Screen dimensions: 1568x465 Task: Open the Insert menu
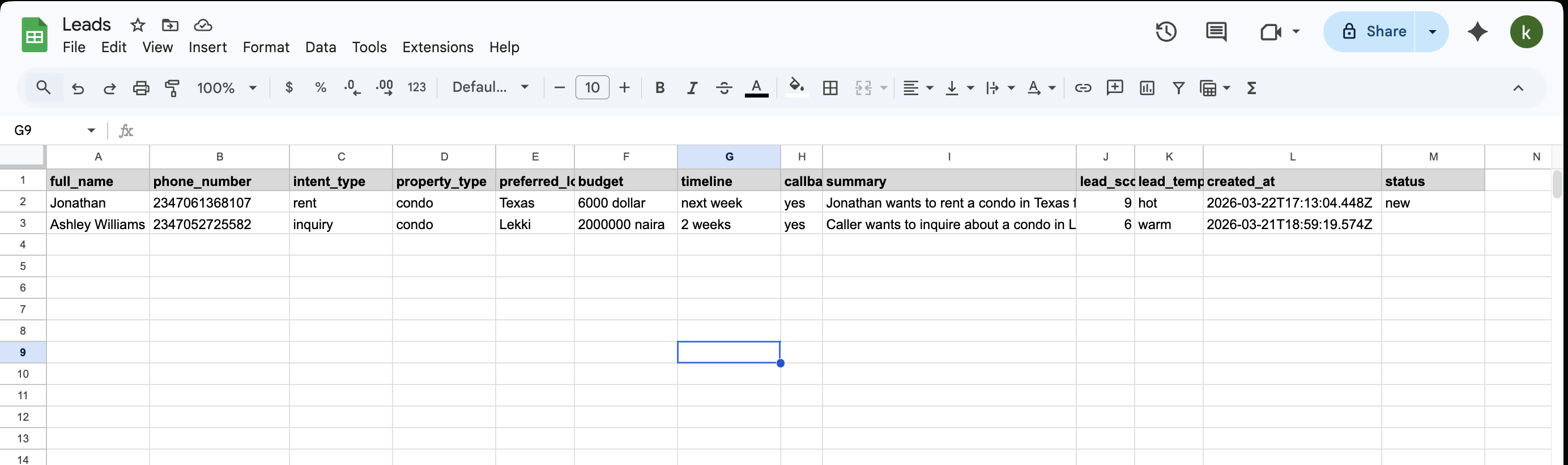point(207,47)
